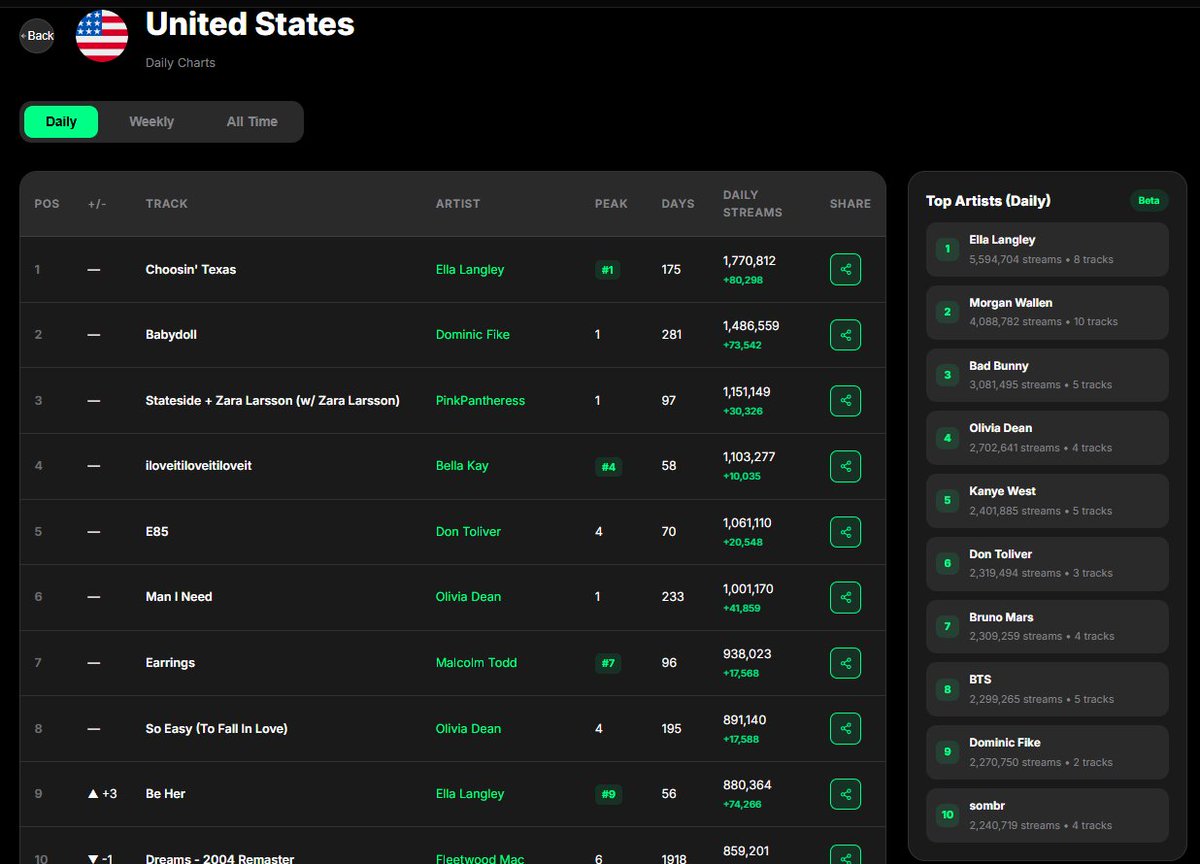Select Morgan Wallen card in Top Artists

coord(1047,312)
